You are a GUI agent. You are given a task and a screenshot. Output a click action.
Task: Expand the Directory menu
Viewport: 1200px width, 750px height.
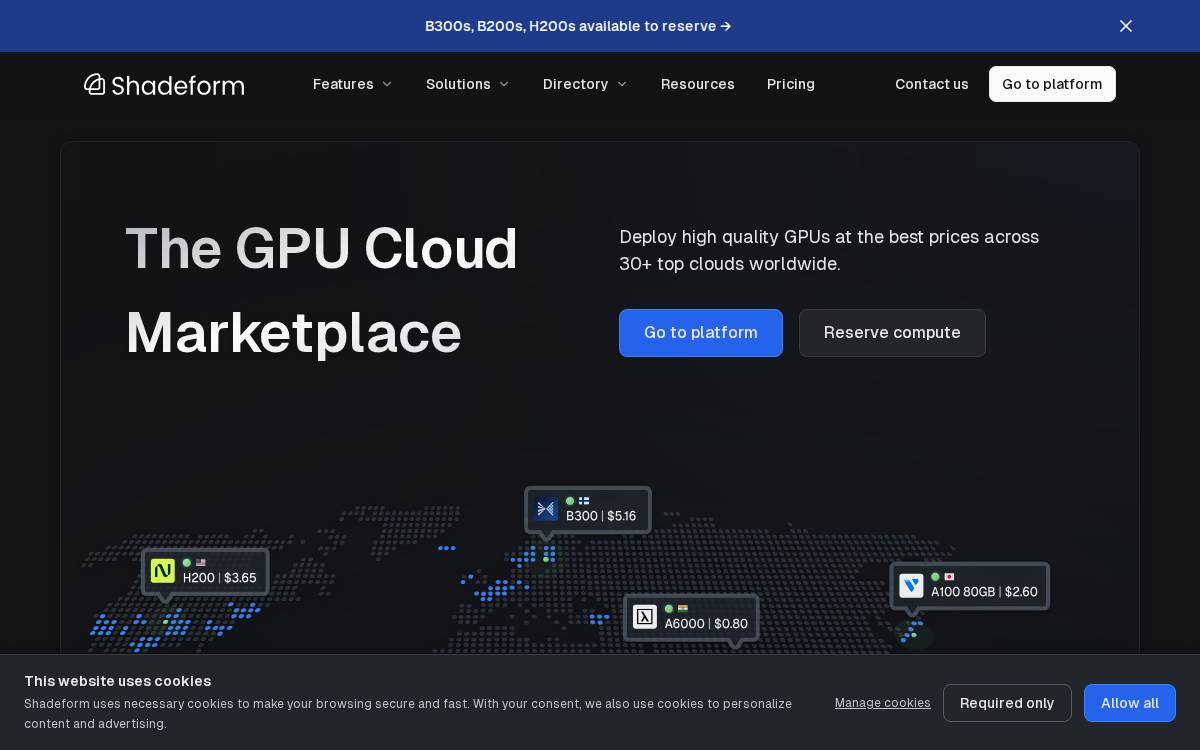(x=585, y=84)
